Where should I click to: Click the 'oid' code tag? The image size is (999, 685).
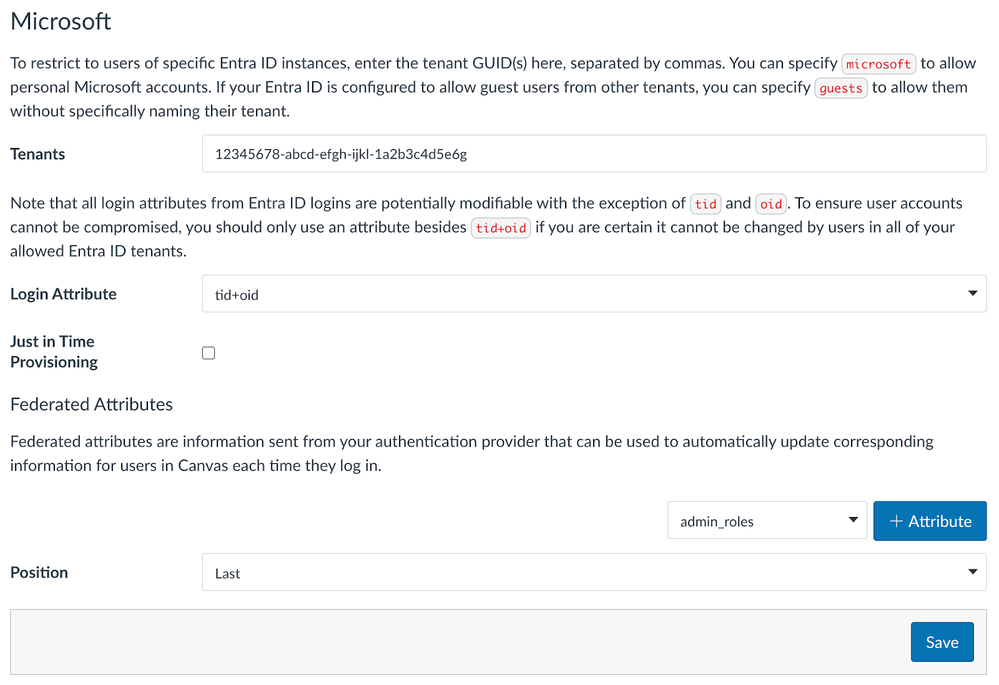[x=771, y=204]
